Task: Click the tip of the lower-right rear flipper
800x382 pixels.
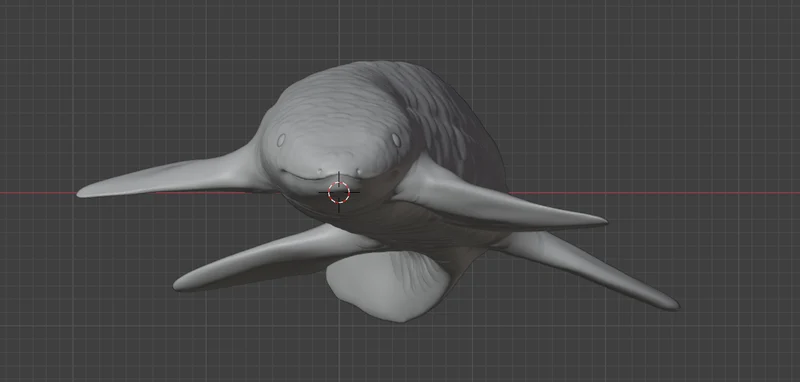Action: (x=671, y=304)
